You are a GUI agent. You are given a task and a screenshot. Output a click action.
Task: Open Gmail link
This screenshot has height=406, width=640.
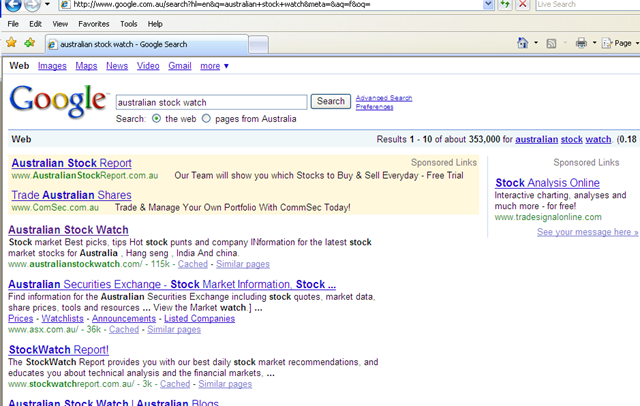[x=180, y=66]
